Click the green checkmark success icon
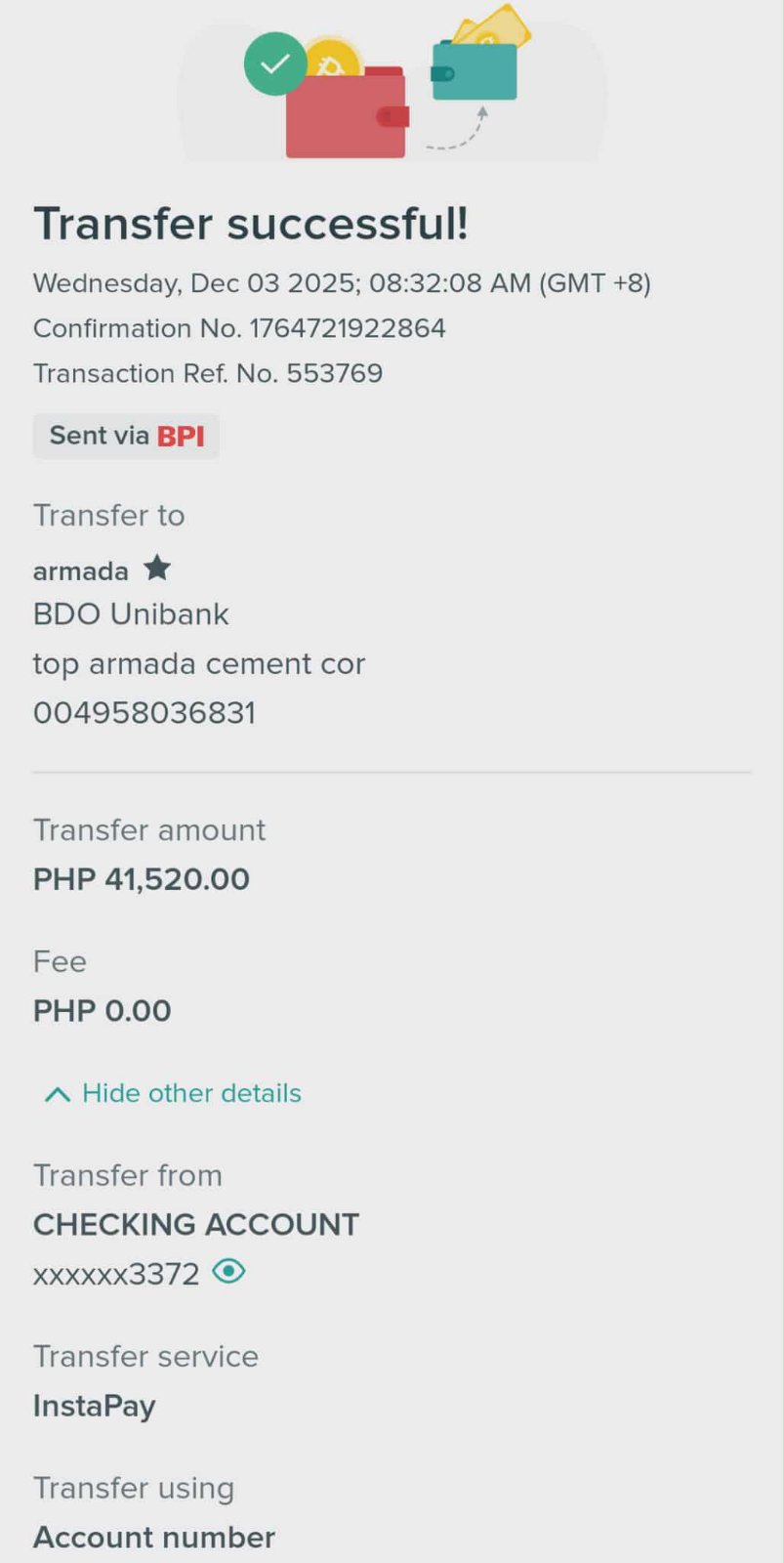Image resolution: width=784 pixels, height=1563 pixels. (275, 64)
